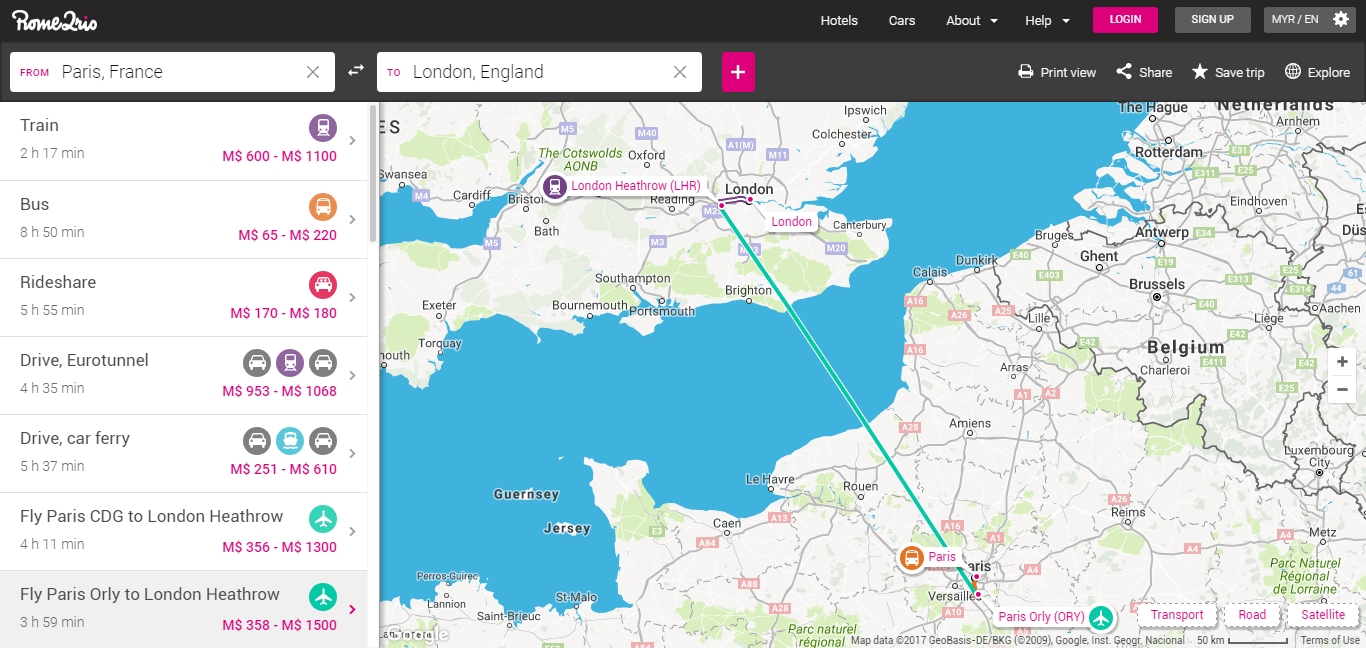The image size is (1366, 648).
Task: Switch map to Satellite view
Action: 1323,615
